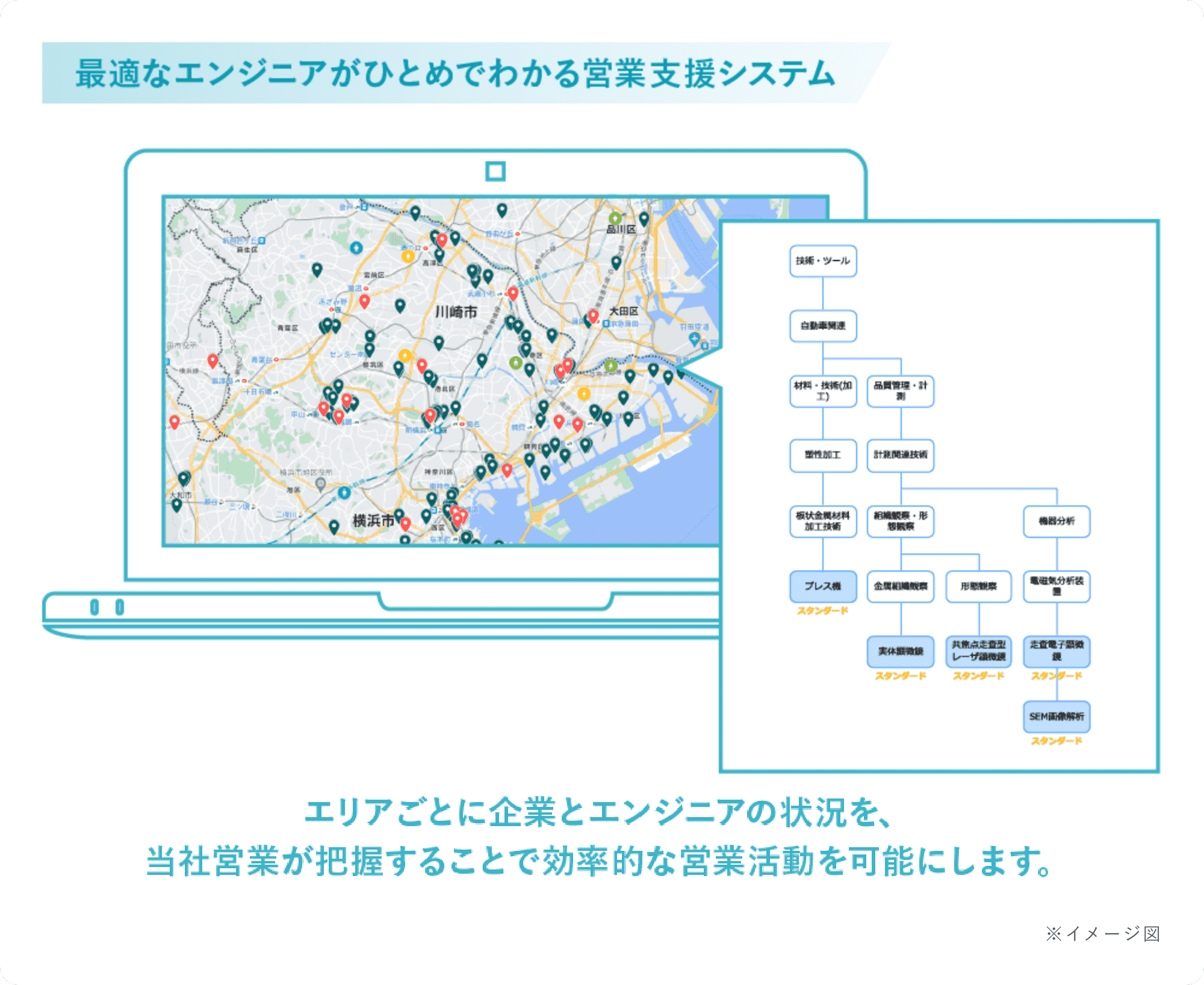Click the teal pin right of 品川区

(x=644, y=219)
